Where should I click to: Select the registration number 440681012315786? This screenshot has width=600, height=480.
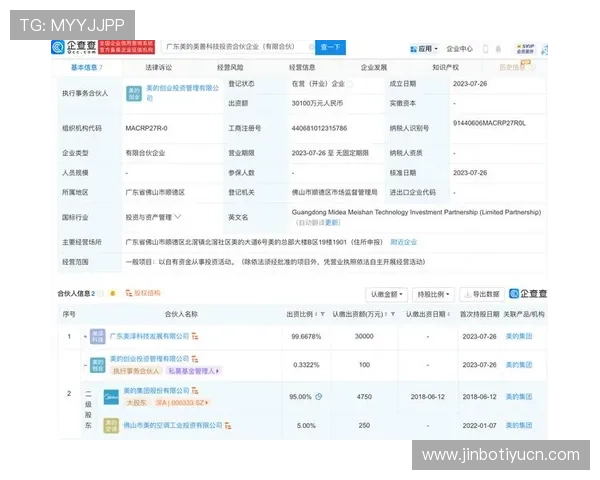tap(320, 128)
